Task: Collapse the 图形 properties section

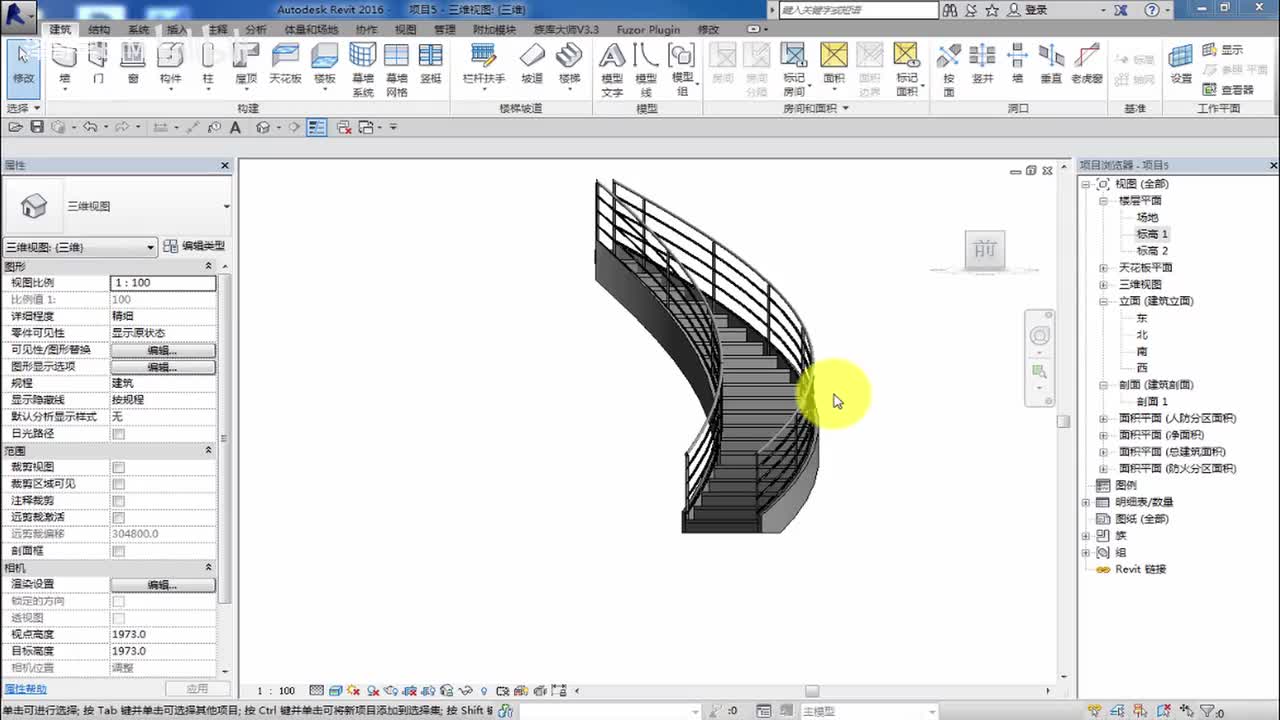Action: pos(208,266)
